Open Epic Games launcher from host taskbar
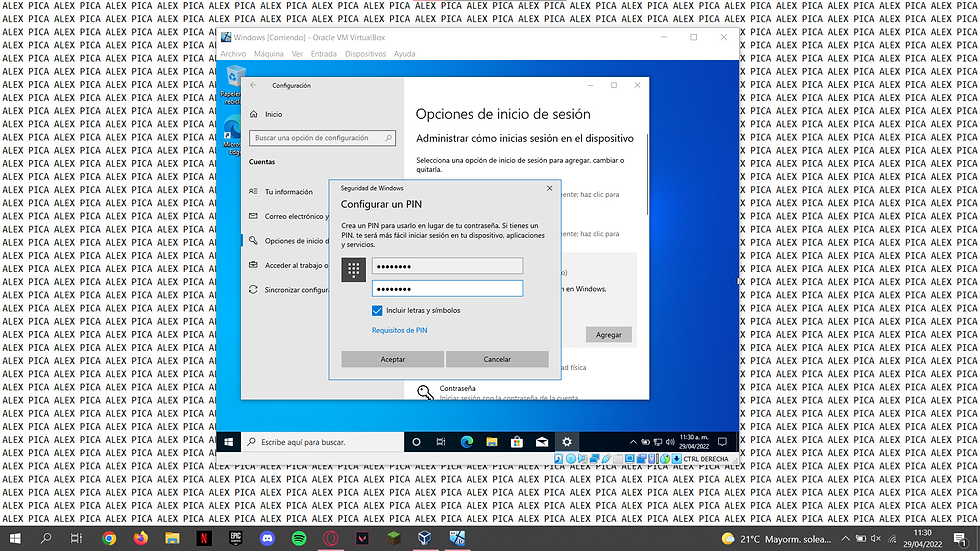The image size is (980, 551). click(x=236, y=539)
